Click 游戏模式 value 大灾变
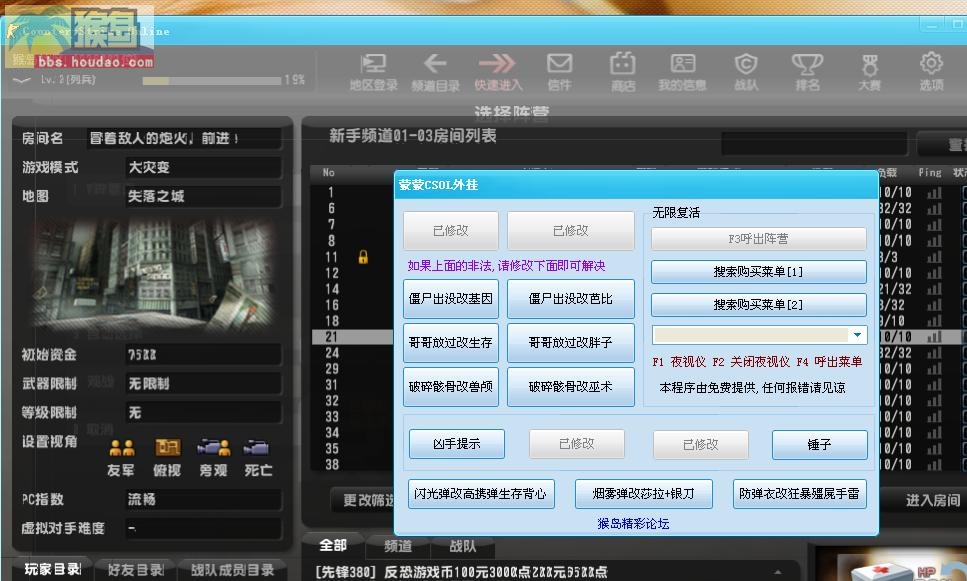The width and height of the screenshot is (967, 581). (x=204, y=167)
